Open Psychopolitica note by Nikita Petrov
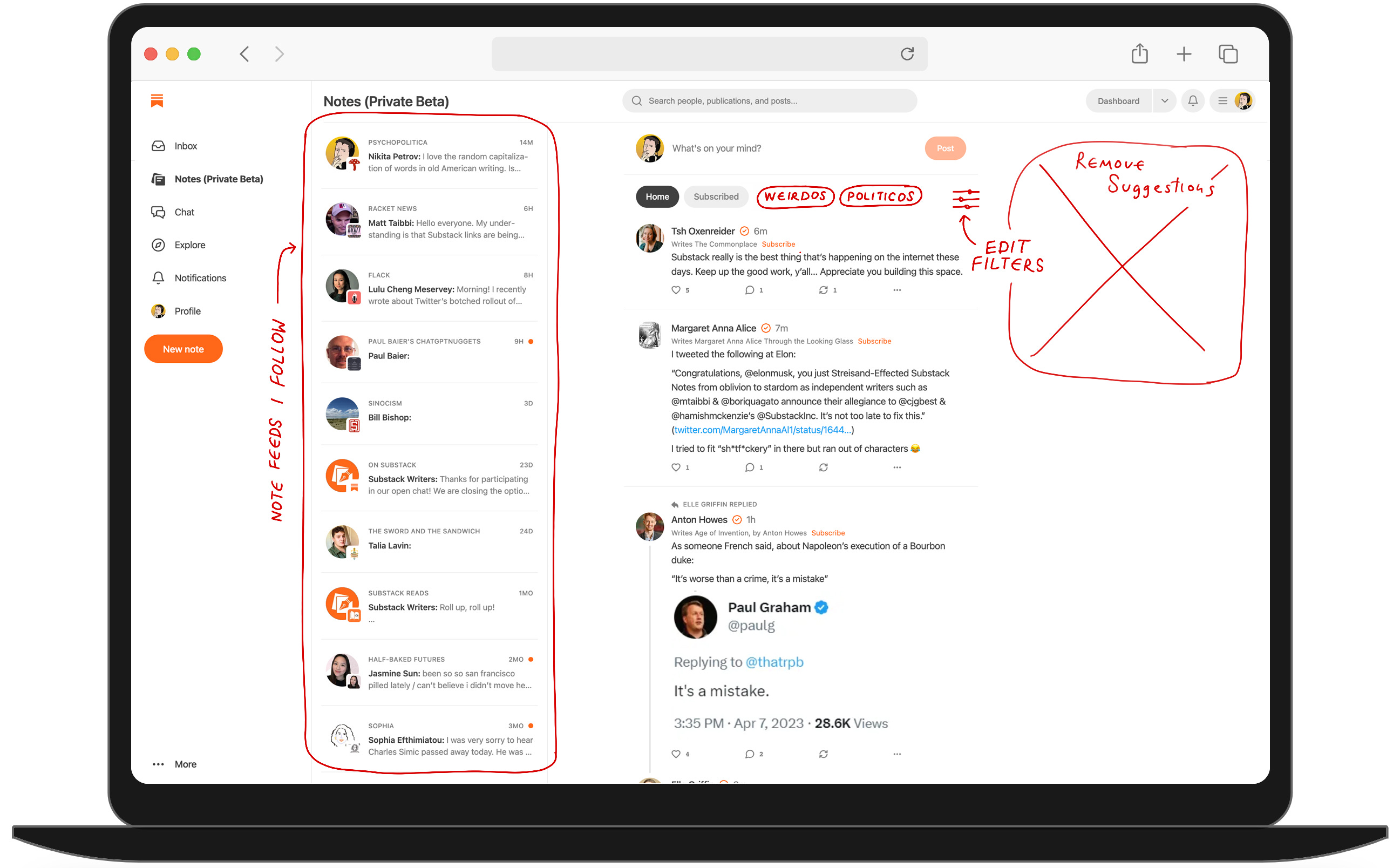 coord(430,155)
